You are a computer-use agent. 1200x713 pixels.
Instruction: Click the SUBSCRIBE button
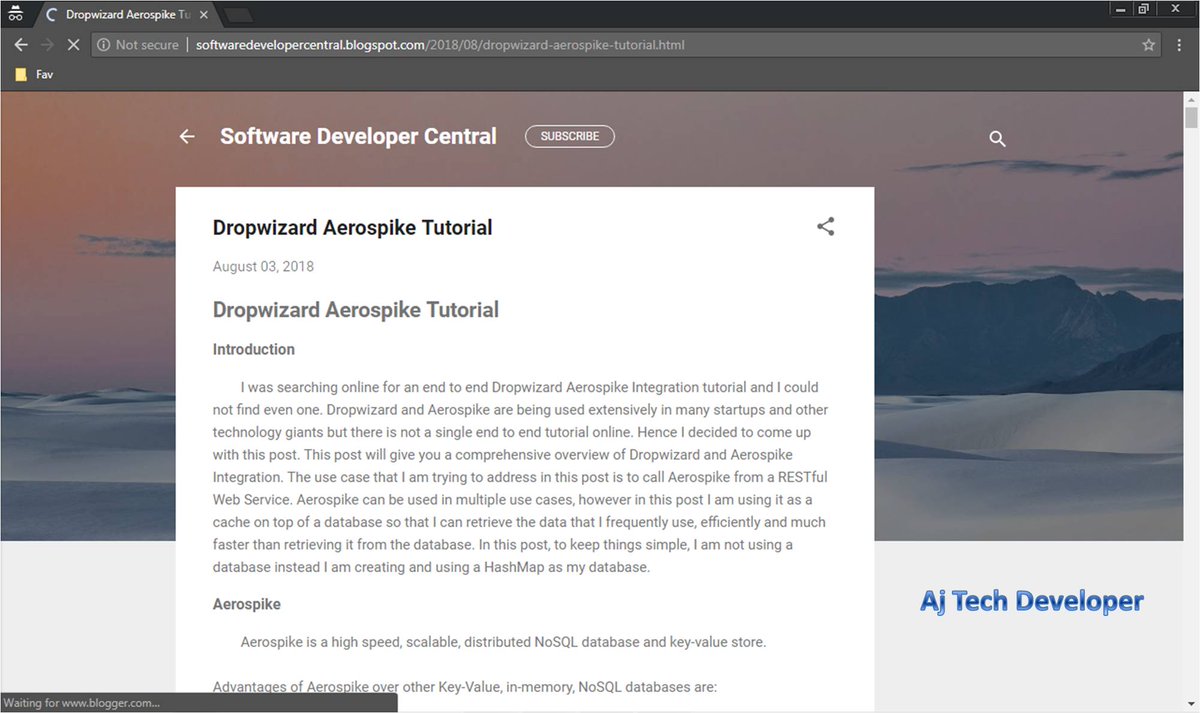click(x=570, y=136)
